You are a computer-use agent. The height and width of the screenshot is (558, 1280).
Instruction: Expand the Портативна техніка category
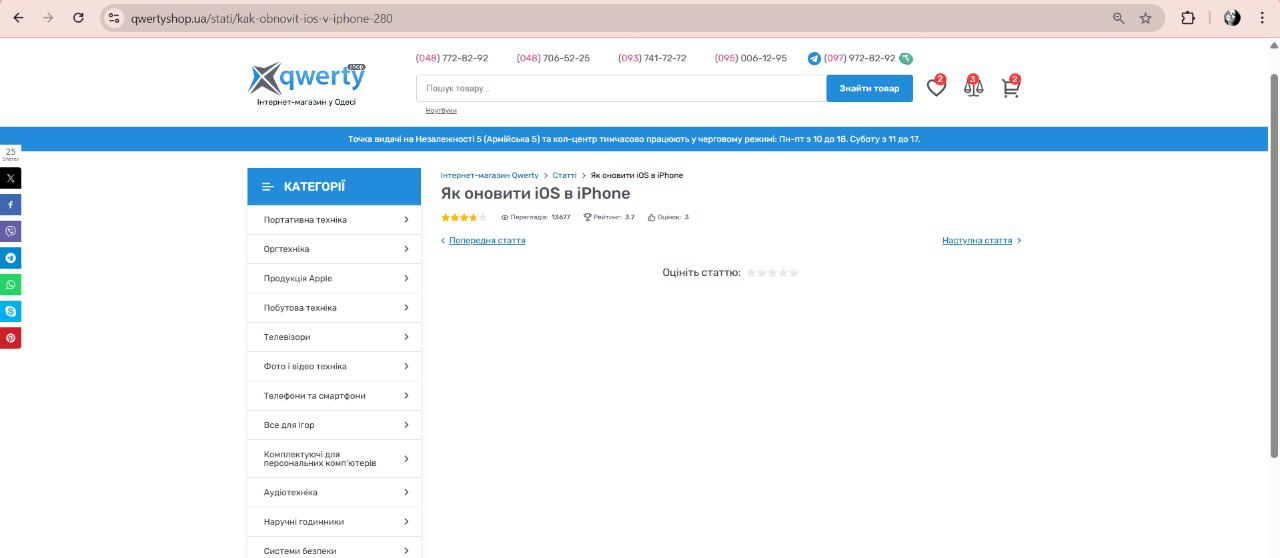[334, 220]
